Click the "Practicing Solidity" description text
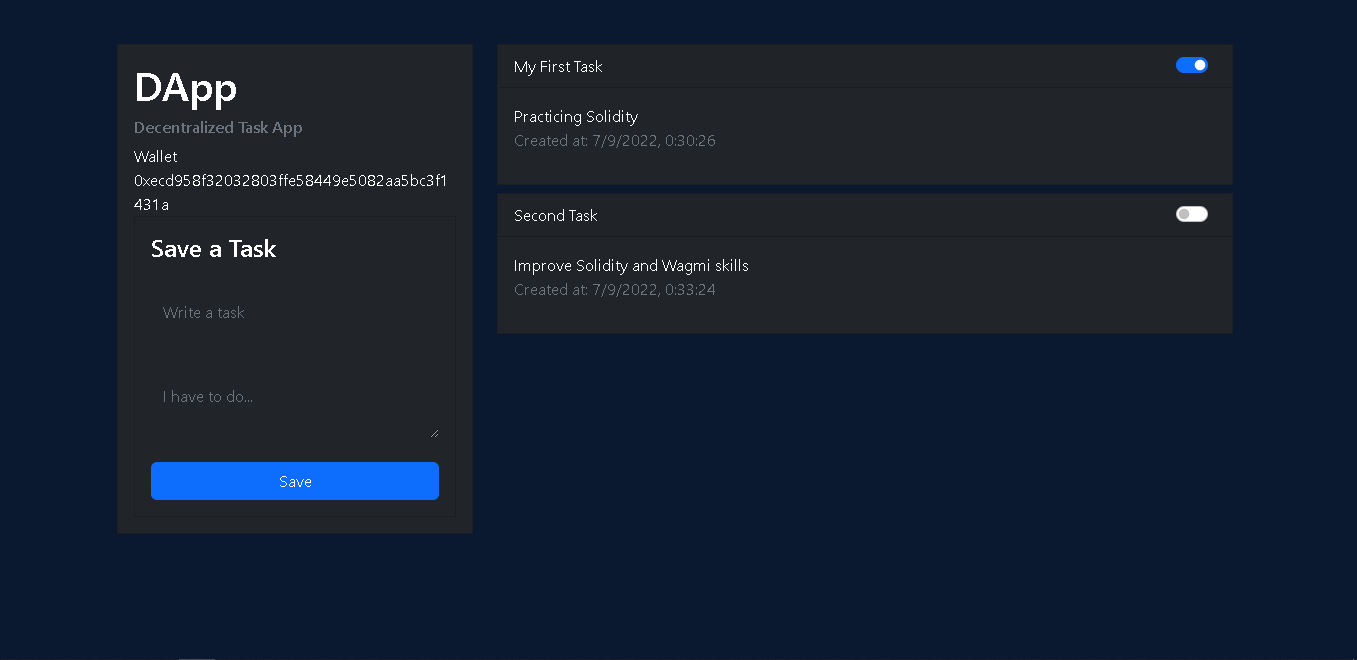This screenshot has width=1357, height=660. 576,117
